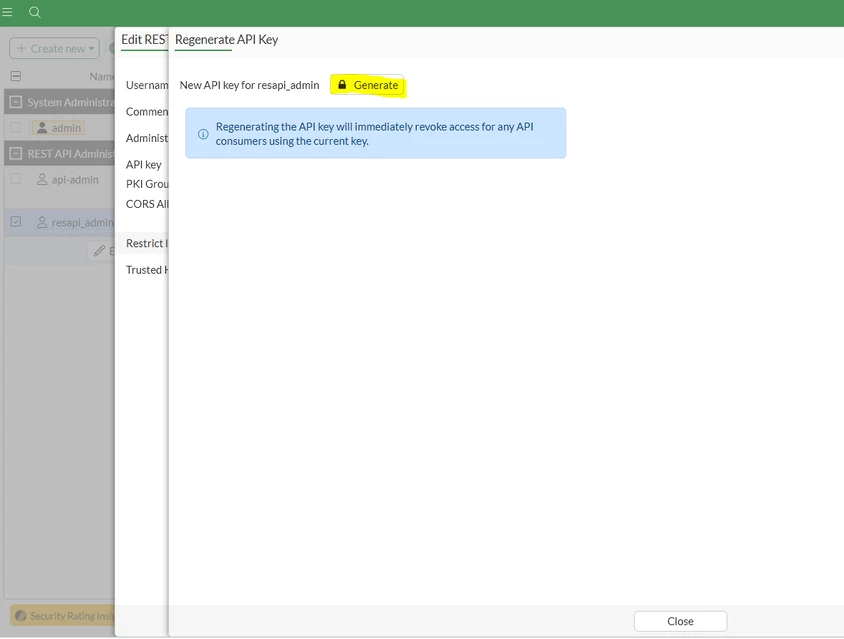Tick the checkbox for admin row
Image resolution: width=844 pixels, height=639 pixels.
pos(16,127)
